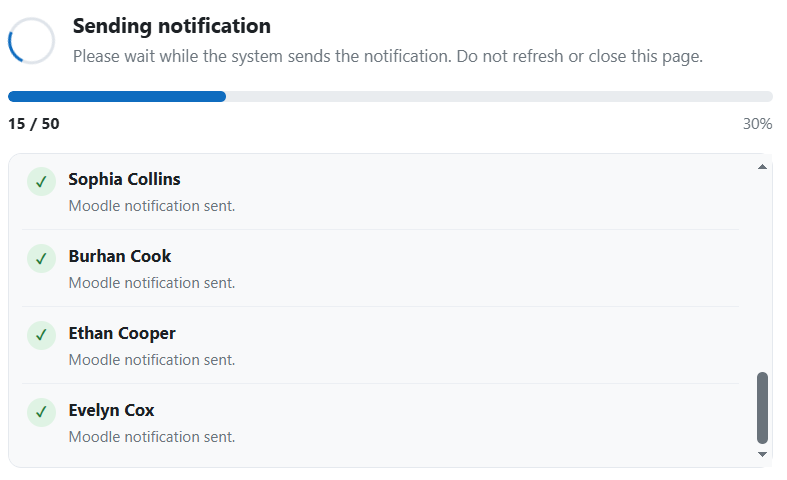
Task: Click the green checkmark beside Burhan Cook
Action: (41, 259)
